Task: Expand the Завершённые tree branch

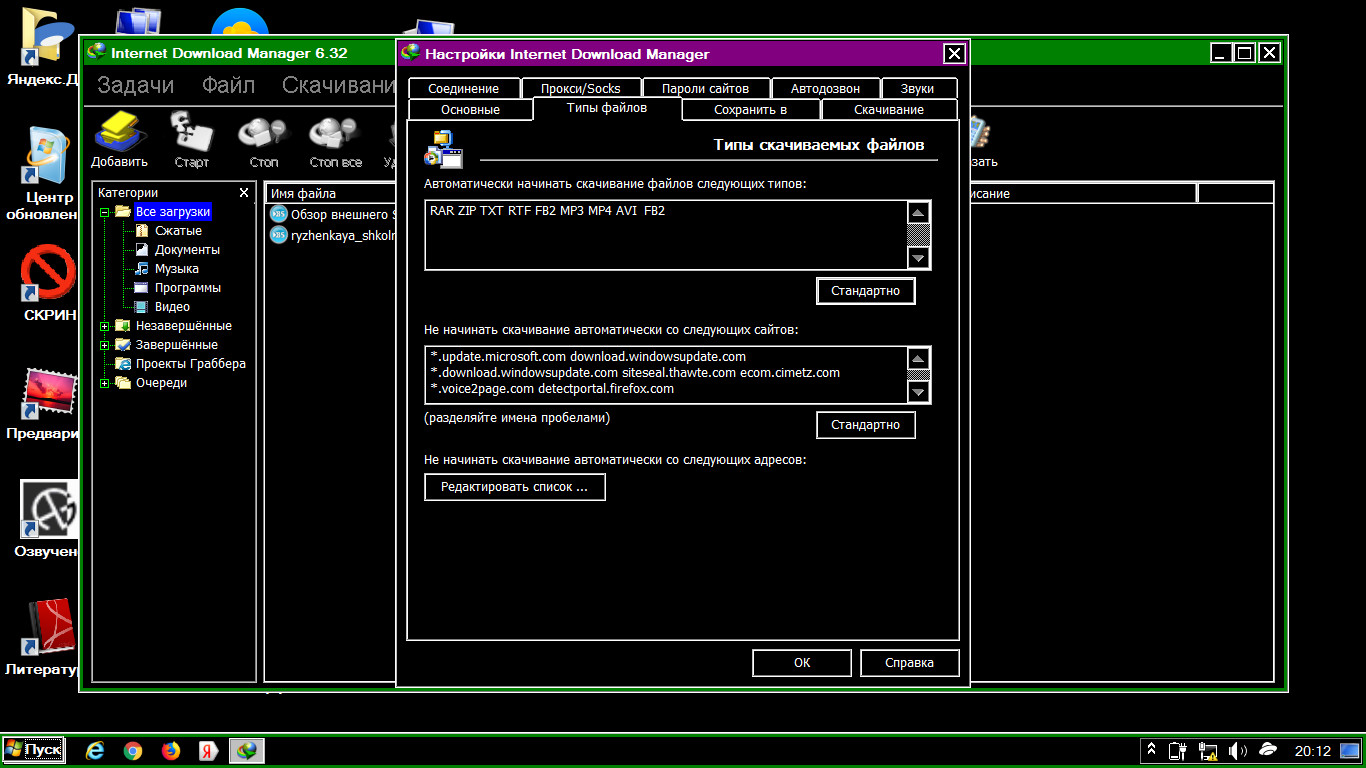Action: click(x=104, y=345)
